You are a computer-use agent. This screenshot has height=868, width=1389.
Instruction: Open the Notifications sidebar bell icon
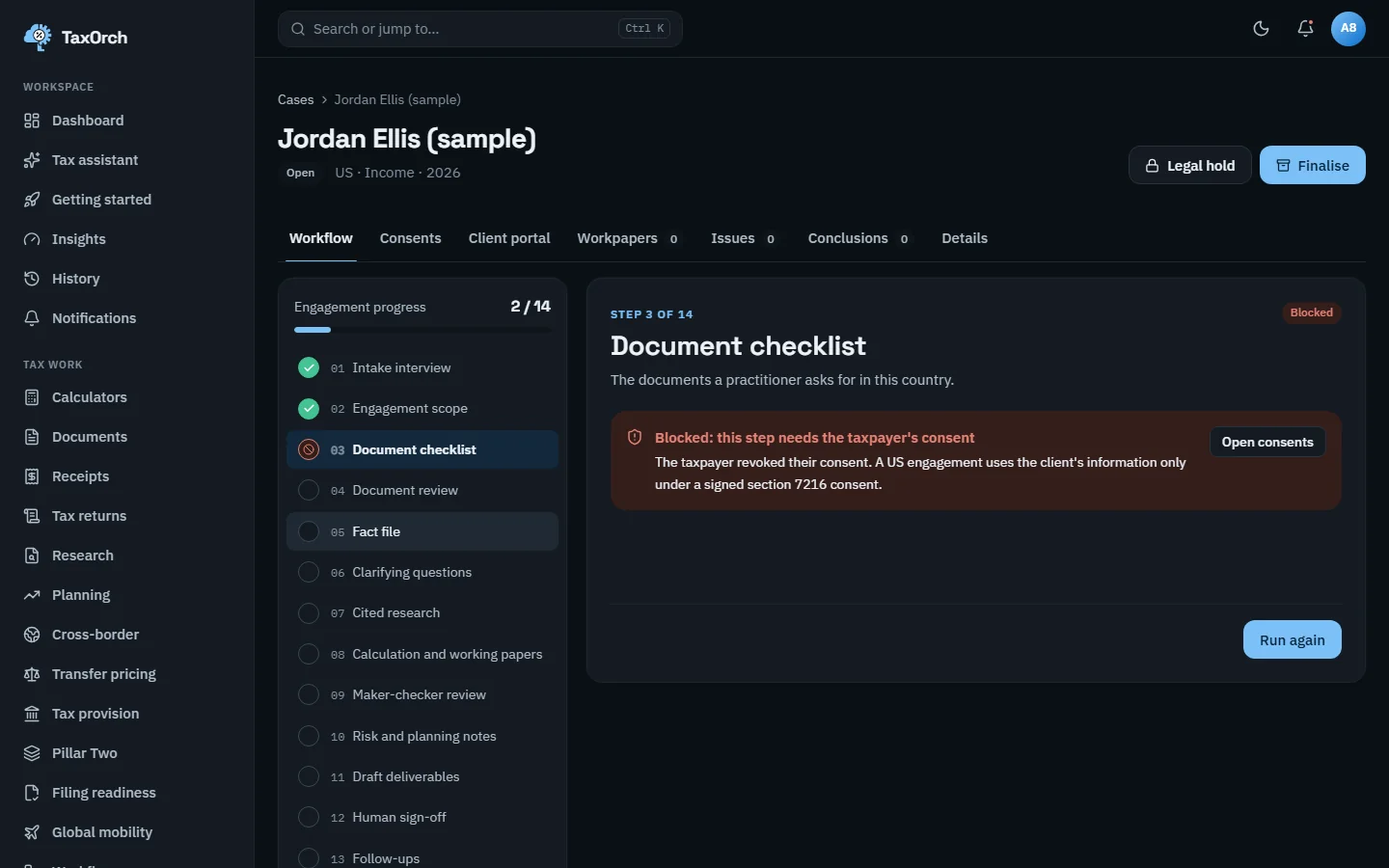32,318
